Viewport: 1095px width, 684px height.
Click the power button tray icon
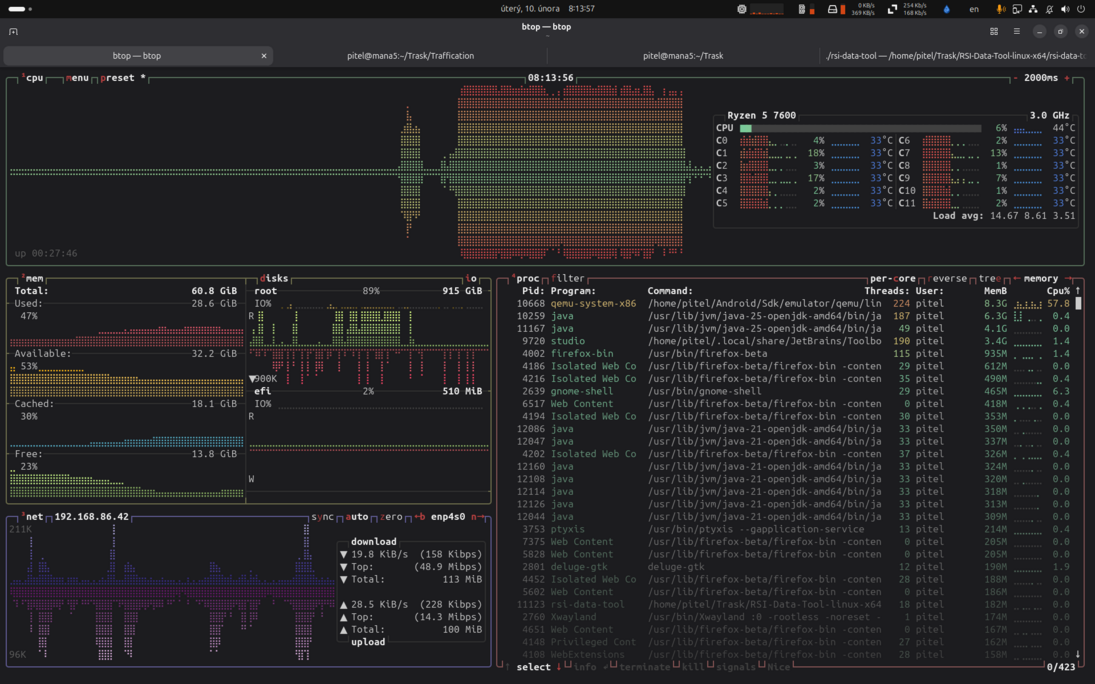point(1081,9)
